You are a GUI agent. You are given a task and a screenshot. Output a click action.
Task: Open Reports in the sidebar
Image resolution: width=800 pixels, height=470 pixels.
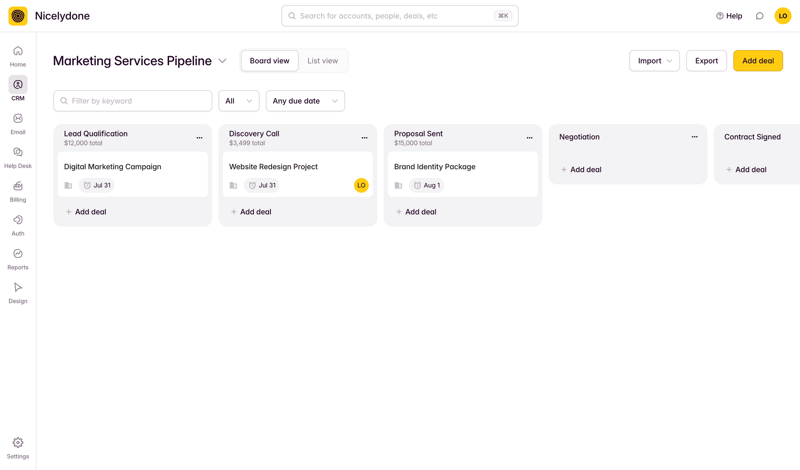click(18, 259)
